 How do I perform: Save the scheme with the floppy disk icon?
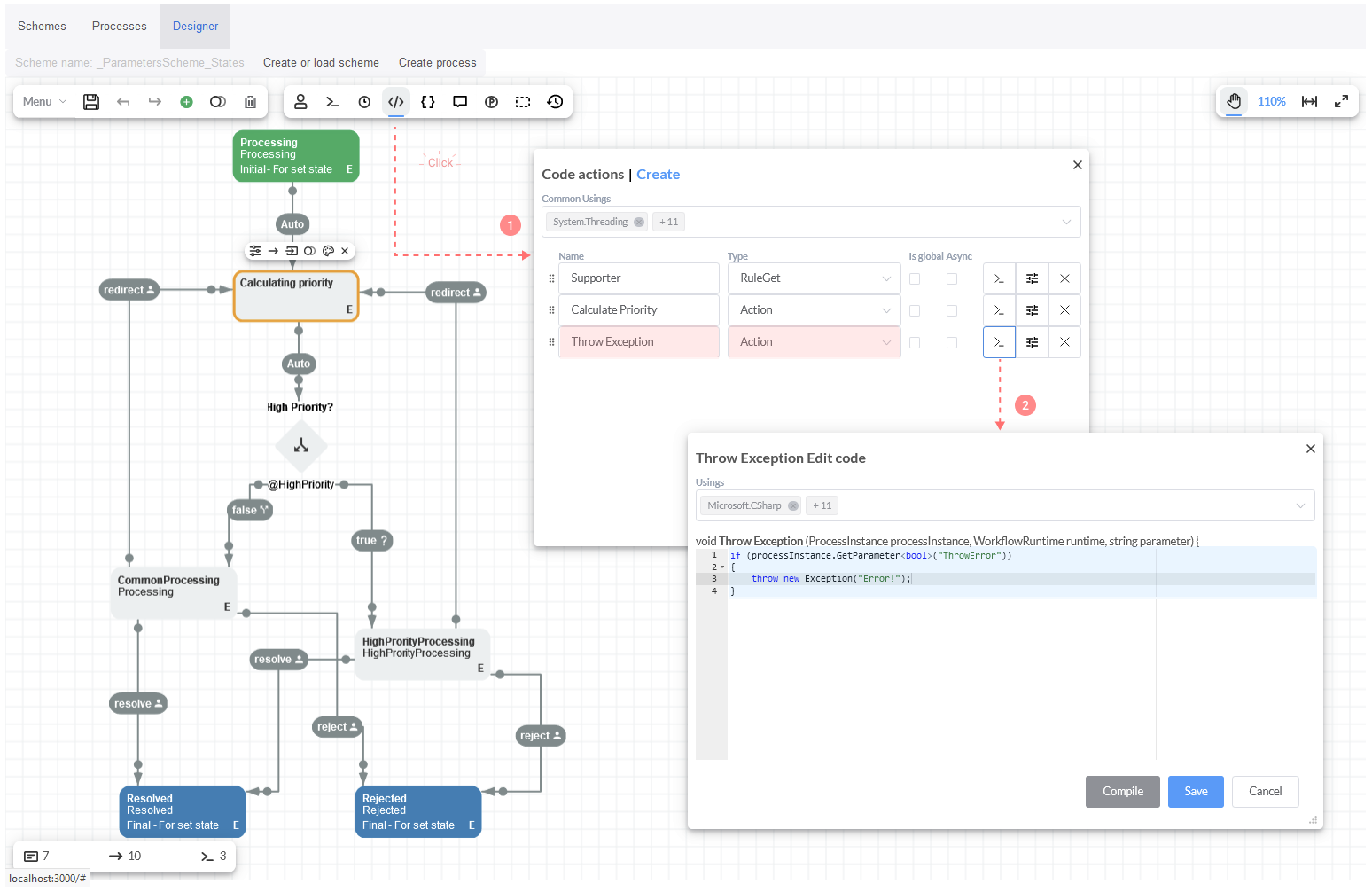click(91, 102)
